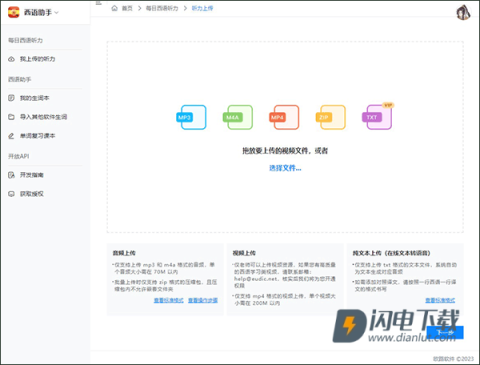Click the 开放API sidebar section header
The width and height of the screenshot is (480, 365).
19,156
